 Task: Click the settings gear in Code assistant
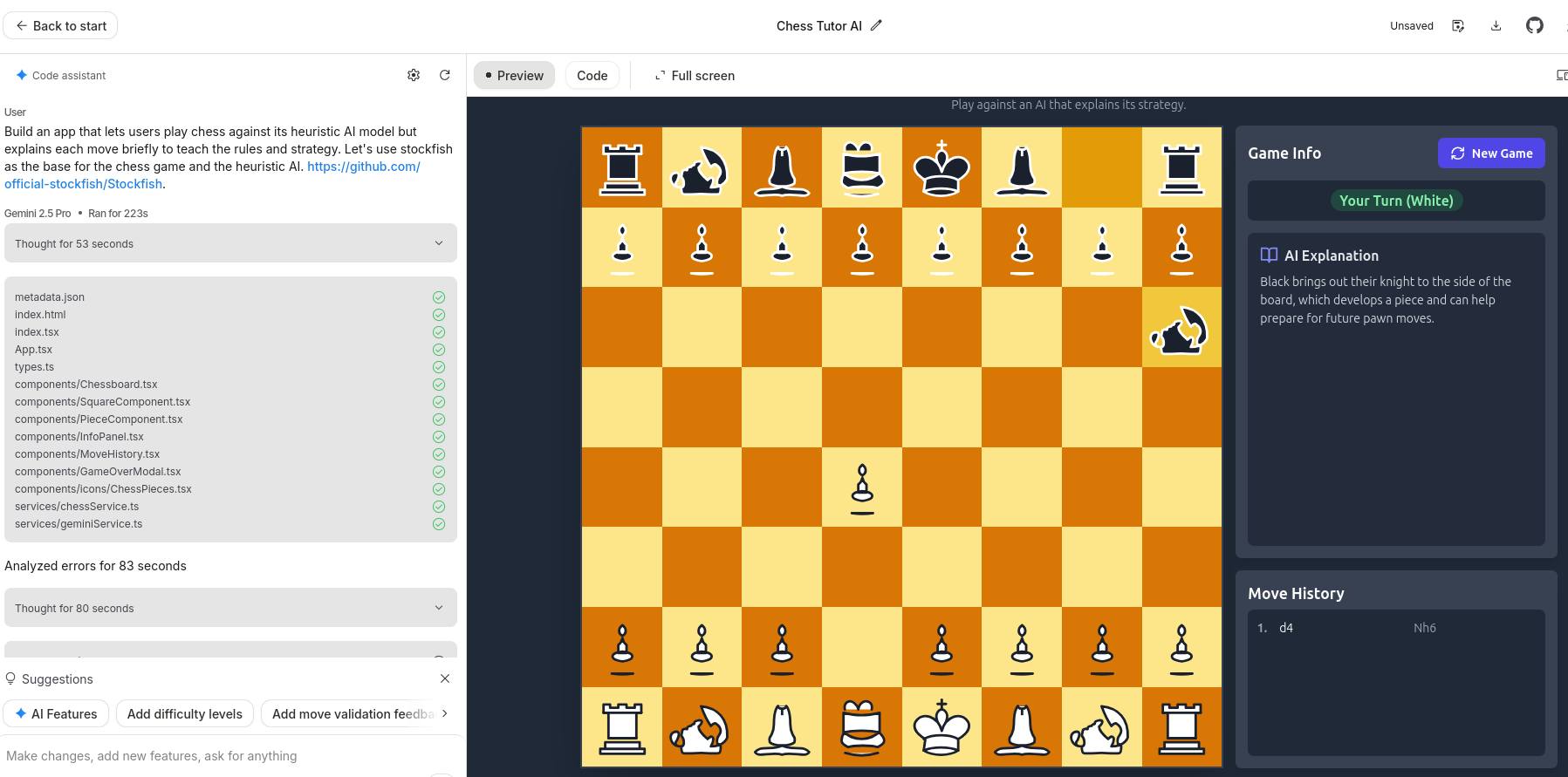tap(414, 76)
